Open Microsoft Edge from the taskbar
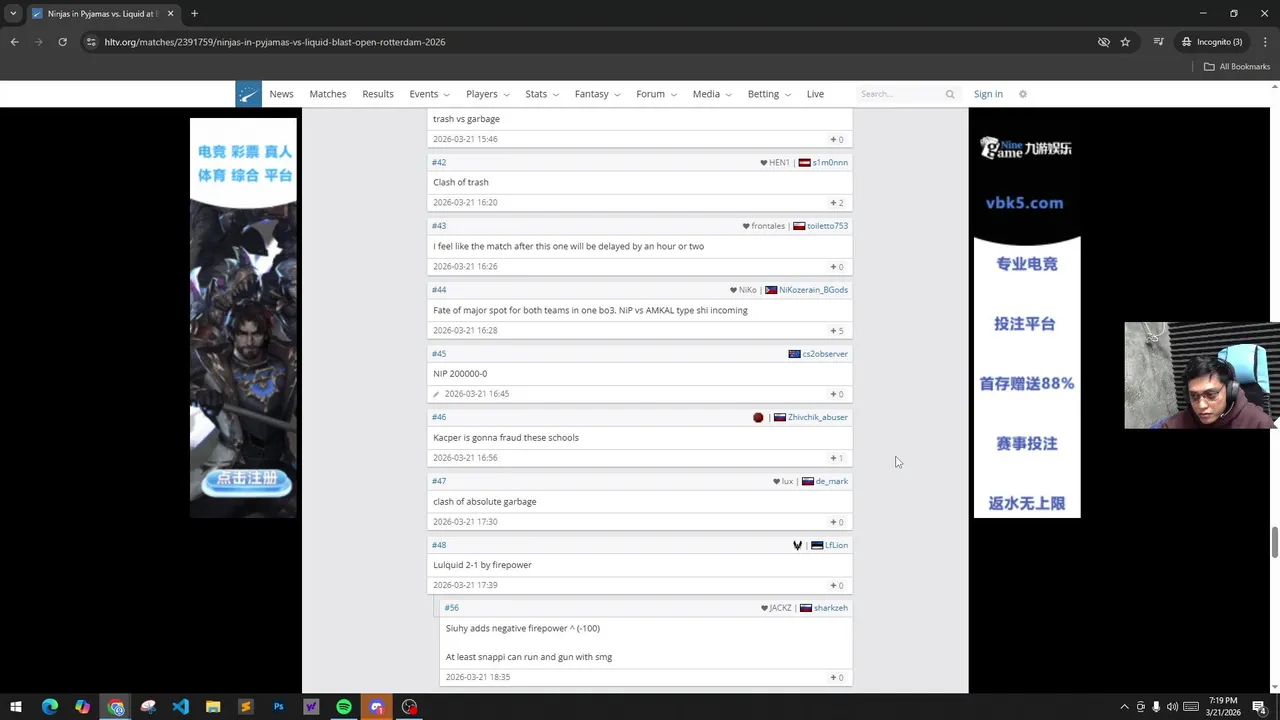Screen dimensions: 1280x720 [49, 707]
